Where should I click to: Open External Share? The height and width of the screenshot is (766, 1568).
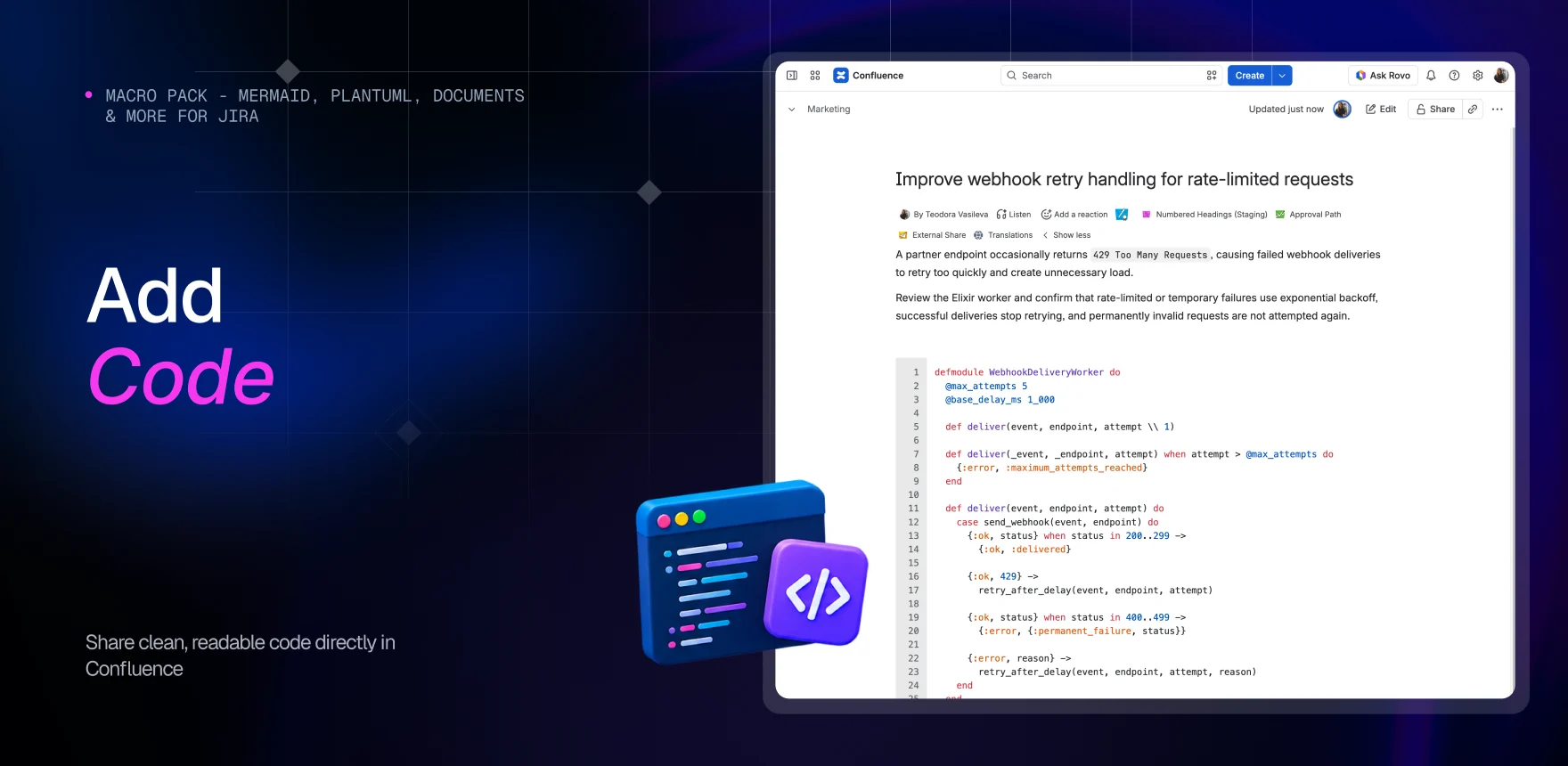[932, 235]
